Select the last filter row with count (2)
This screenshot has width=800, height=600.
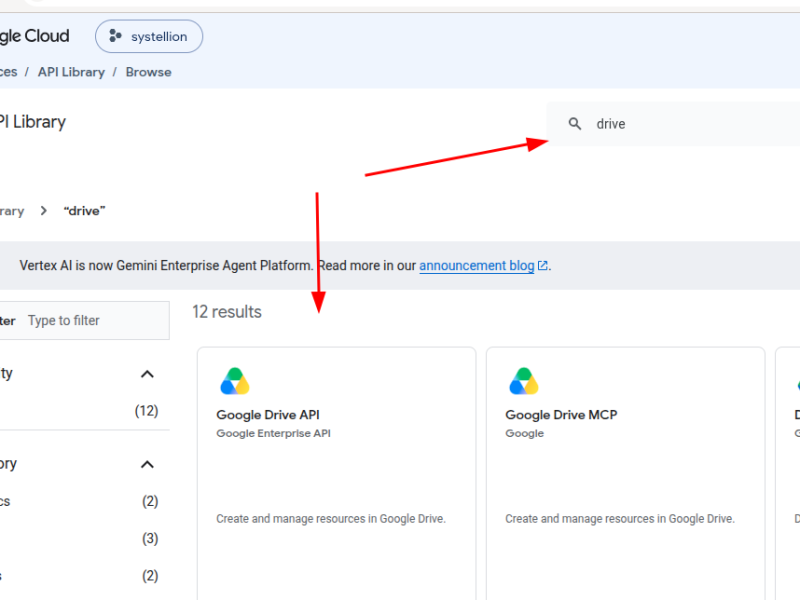pos(79,576)
